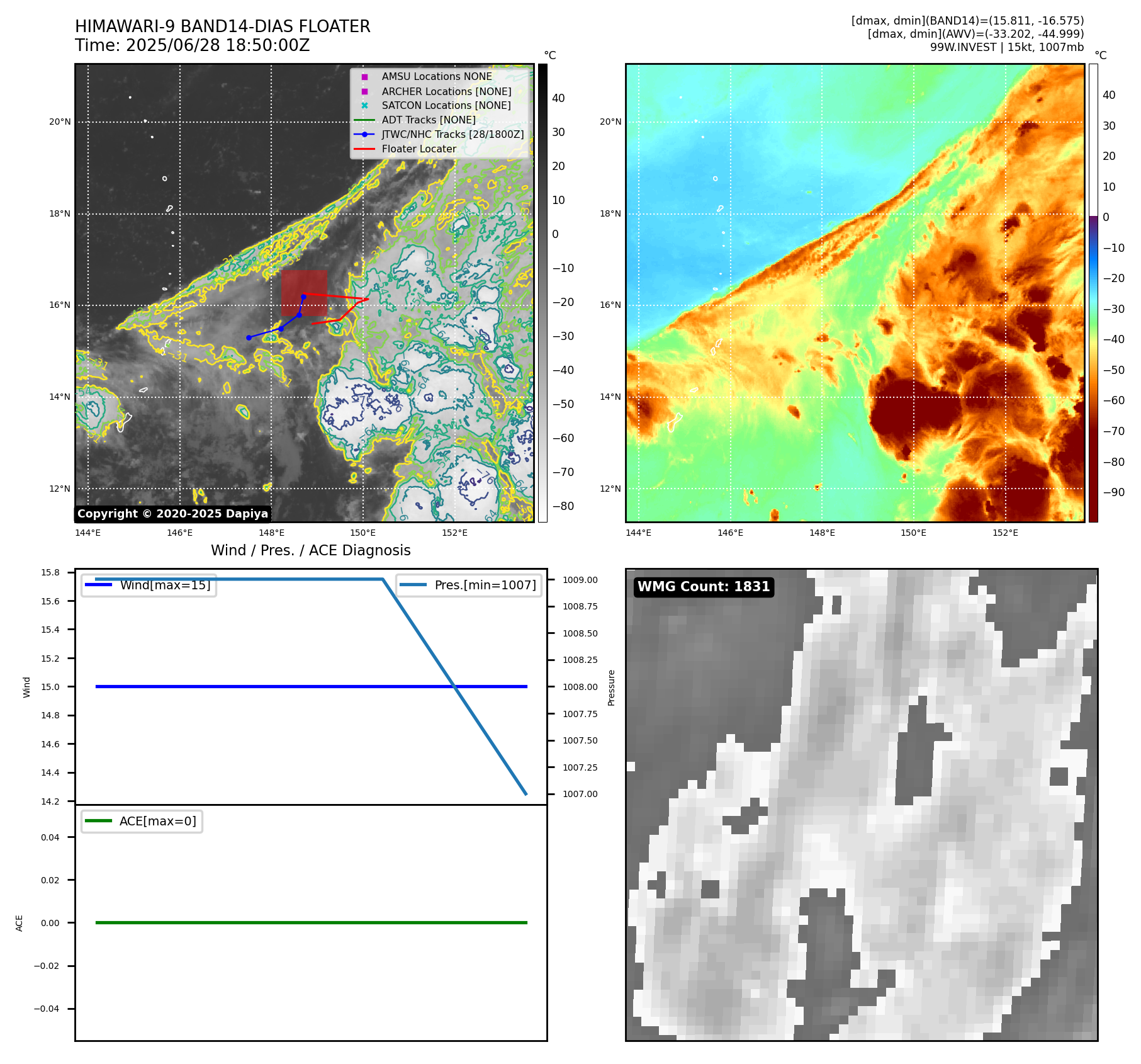Click the Wind / Pres. / ACE Diagnosis title

click(311, 550)
